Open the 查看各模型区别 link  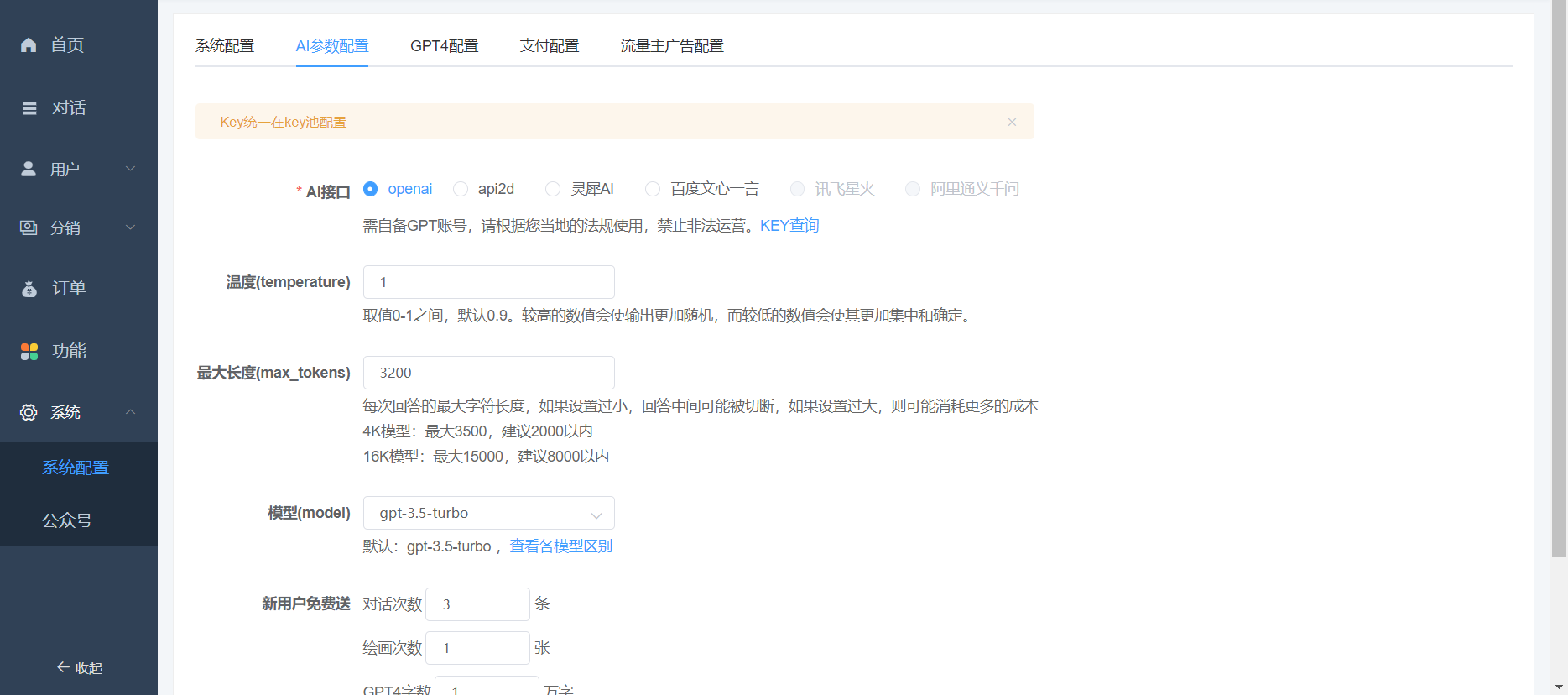click(x=561, y=546)
